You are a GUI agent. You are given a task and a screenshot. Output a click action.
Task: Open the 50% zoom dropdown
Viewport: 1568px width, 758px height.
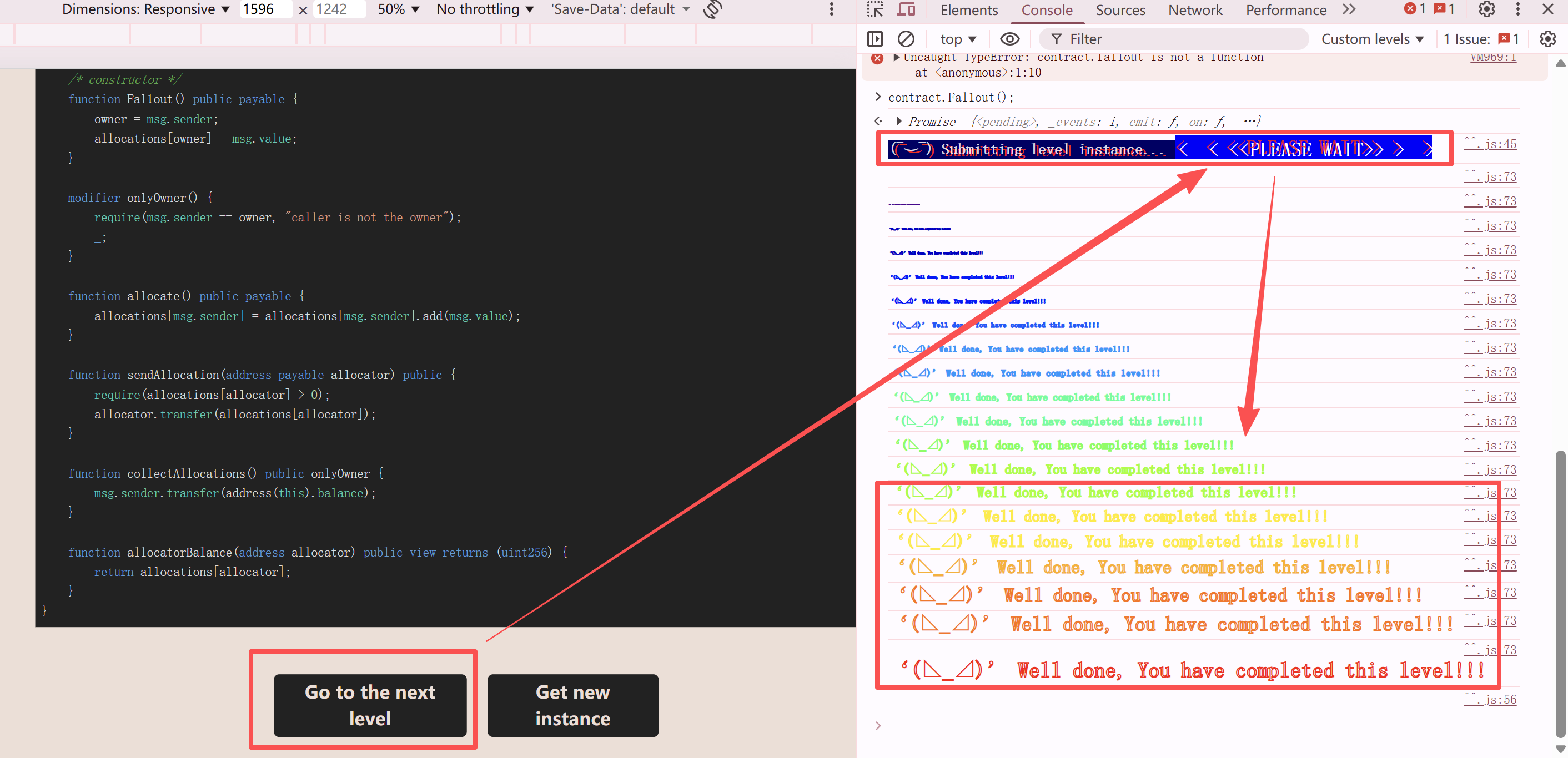398,10
